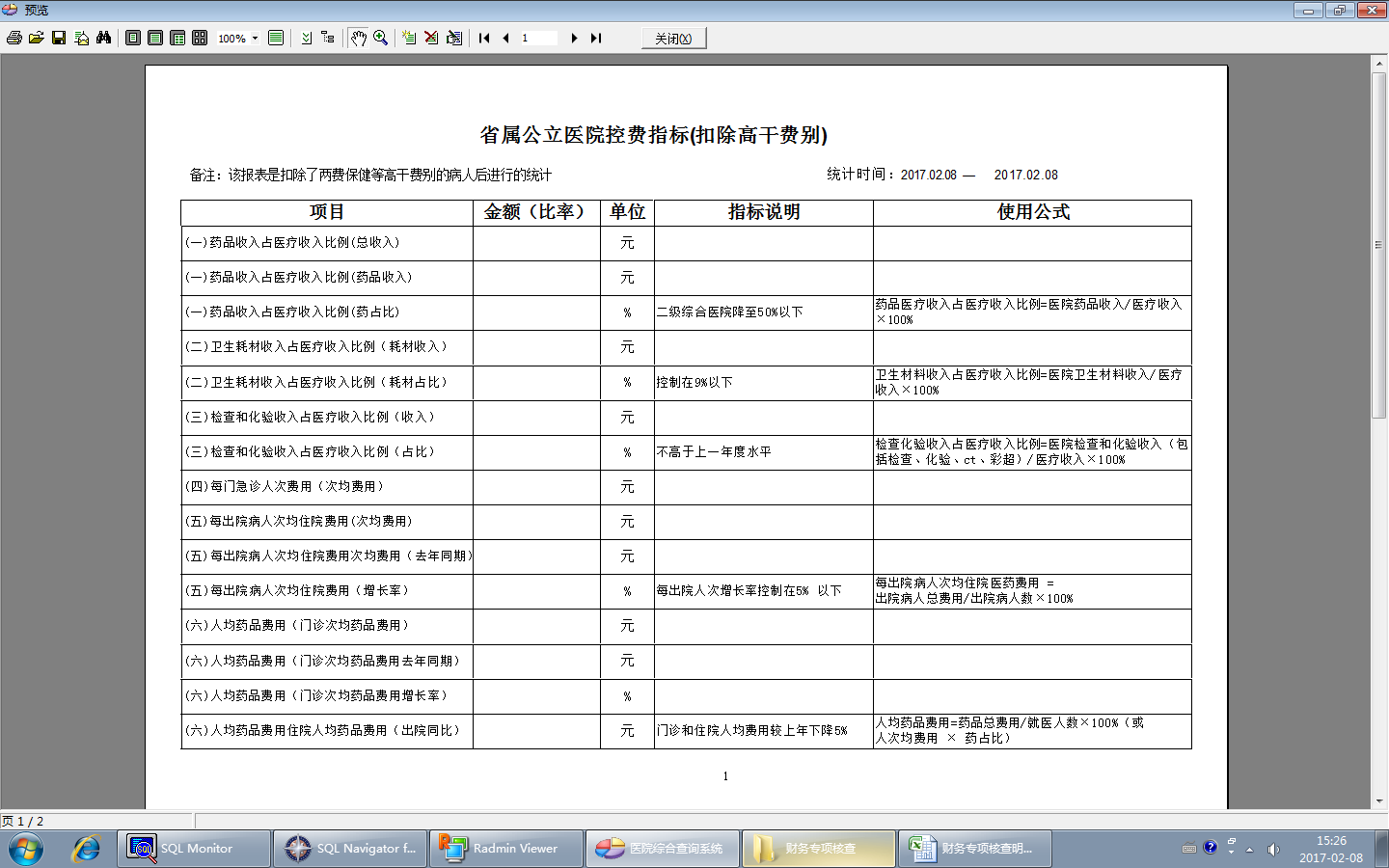The width and height of the screenshot is (1389, 868).
Task: Click the page number input field
Action: click(538, 38)
